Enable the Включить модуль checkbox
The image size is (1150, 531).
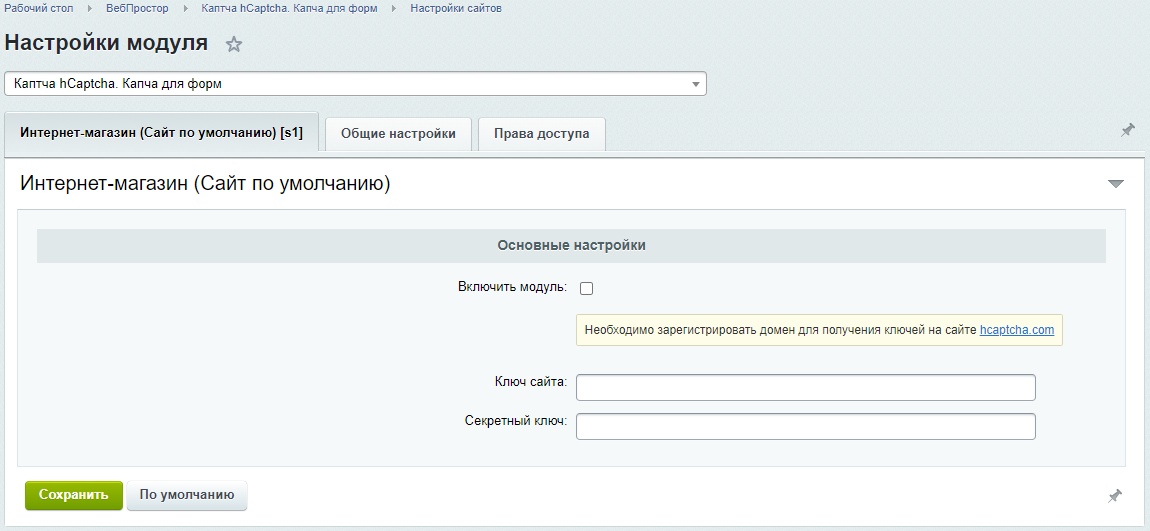586,288
